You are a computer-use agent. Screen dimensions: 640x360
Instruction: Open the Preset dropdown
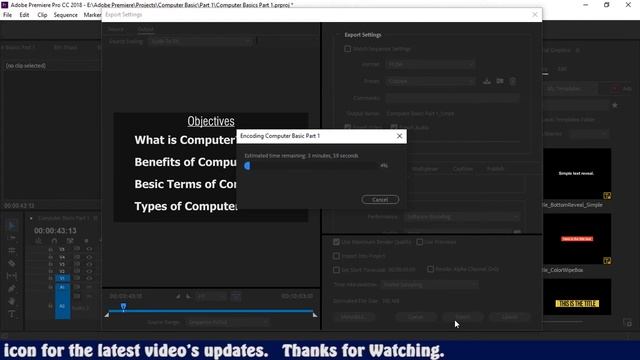pyautogui.click(x=430, y=81)
